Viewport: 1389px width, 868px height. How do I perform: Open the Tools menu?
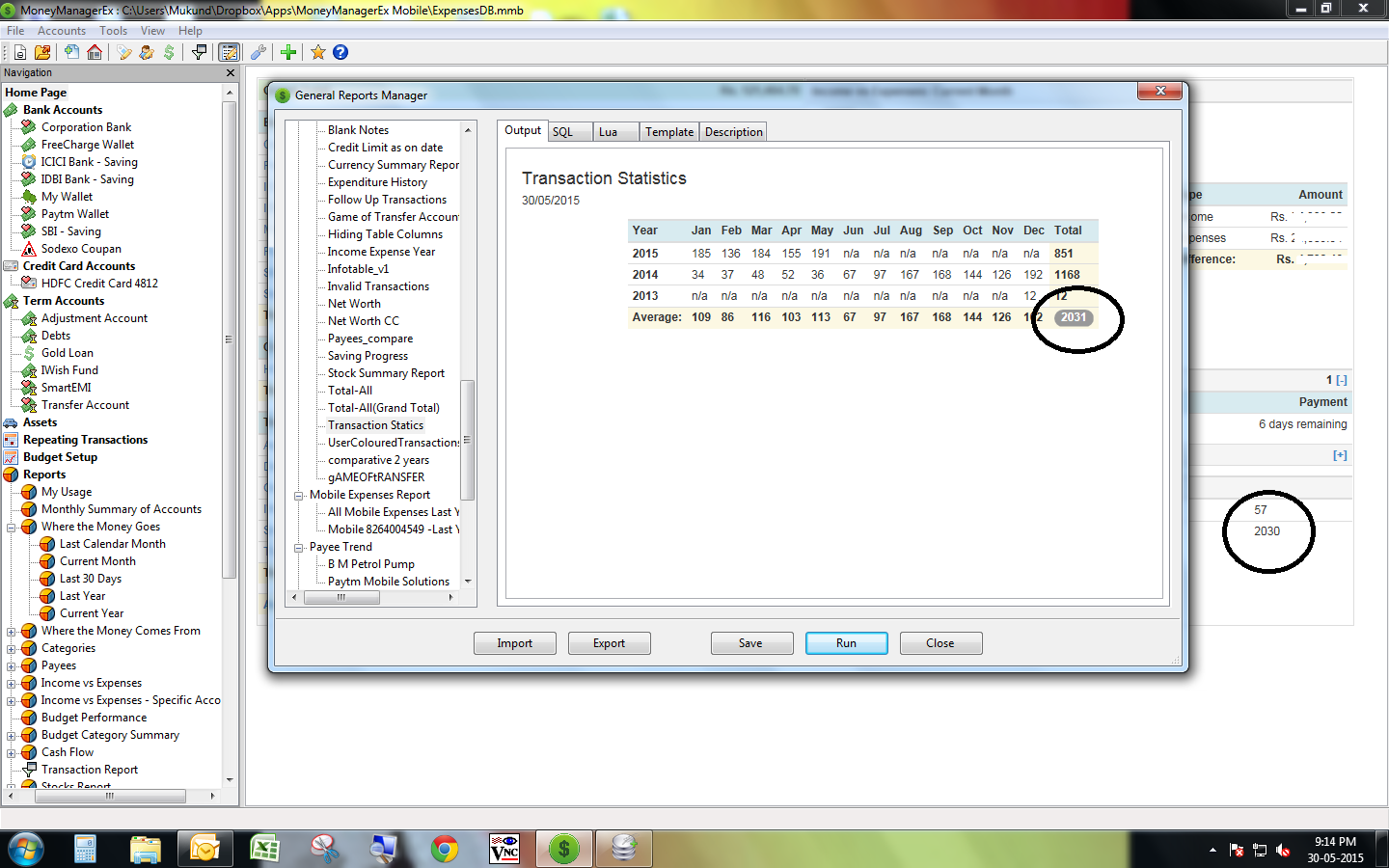point(113,31)
